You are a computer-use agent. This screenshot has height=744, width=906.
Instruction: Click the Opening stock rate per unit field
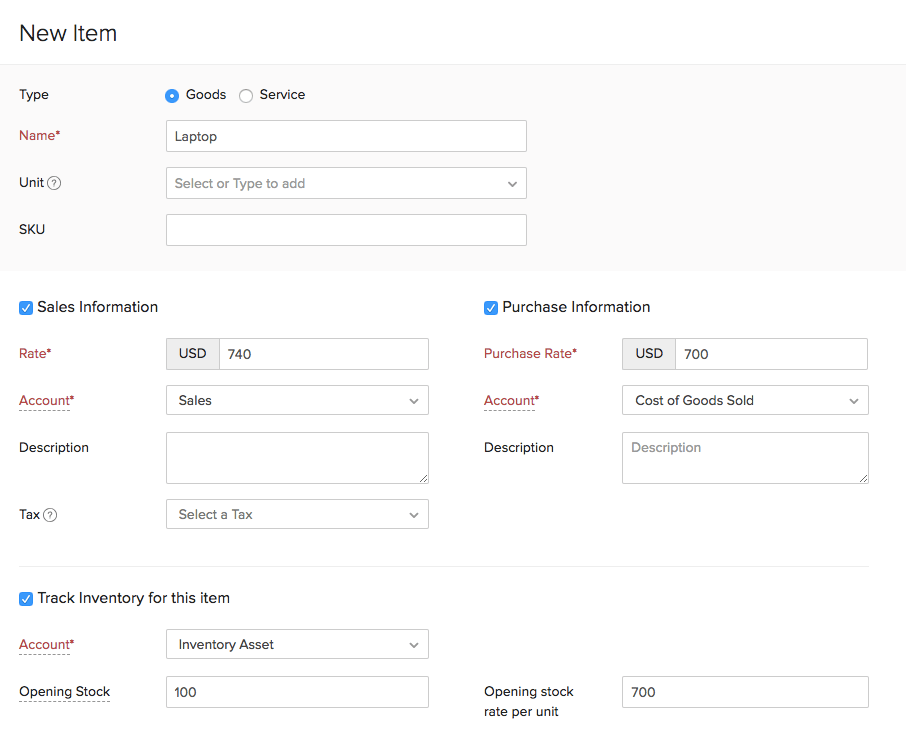(745, 692)
